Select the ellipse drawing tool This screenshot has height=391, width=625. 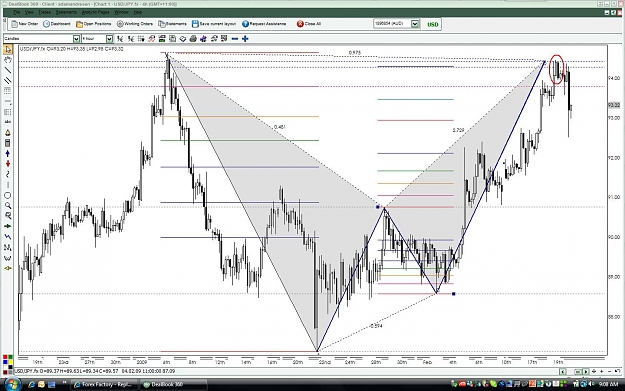click(8, 195)
